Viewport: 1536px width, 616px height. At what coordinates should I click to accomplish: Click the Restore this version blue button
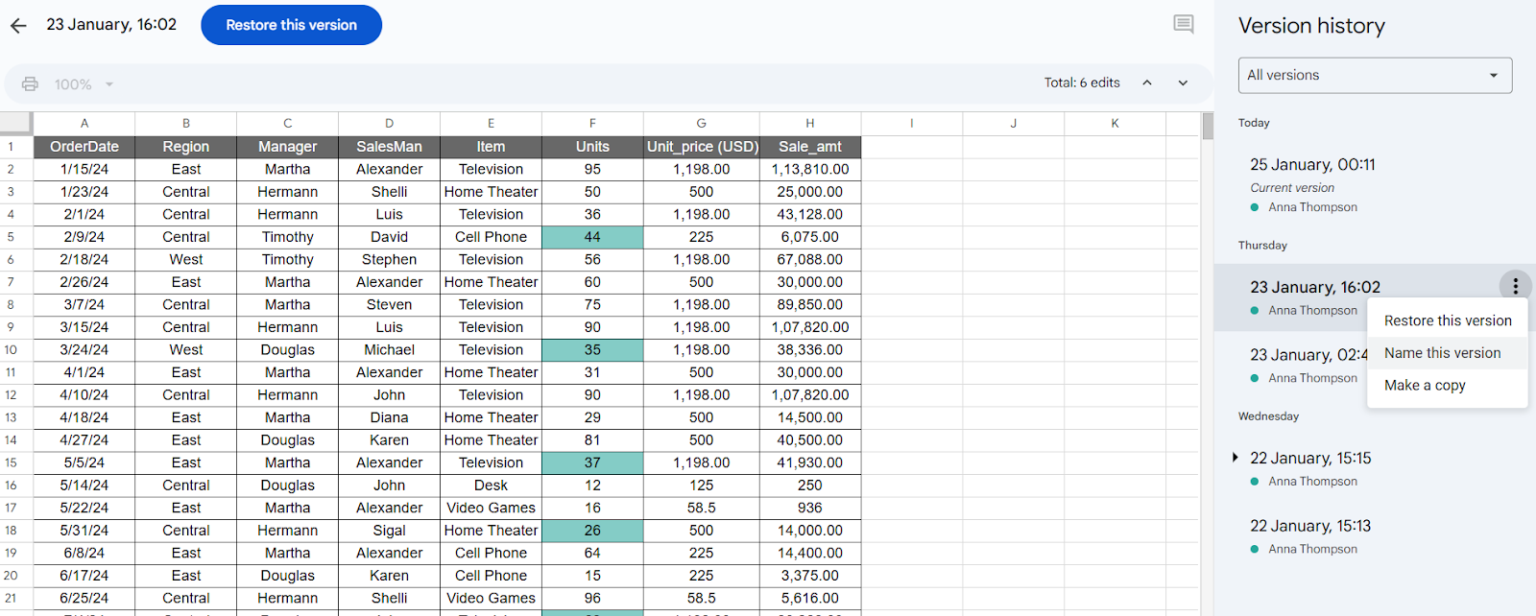(x=291, y=25)
